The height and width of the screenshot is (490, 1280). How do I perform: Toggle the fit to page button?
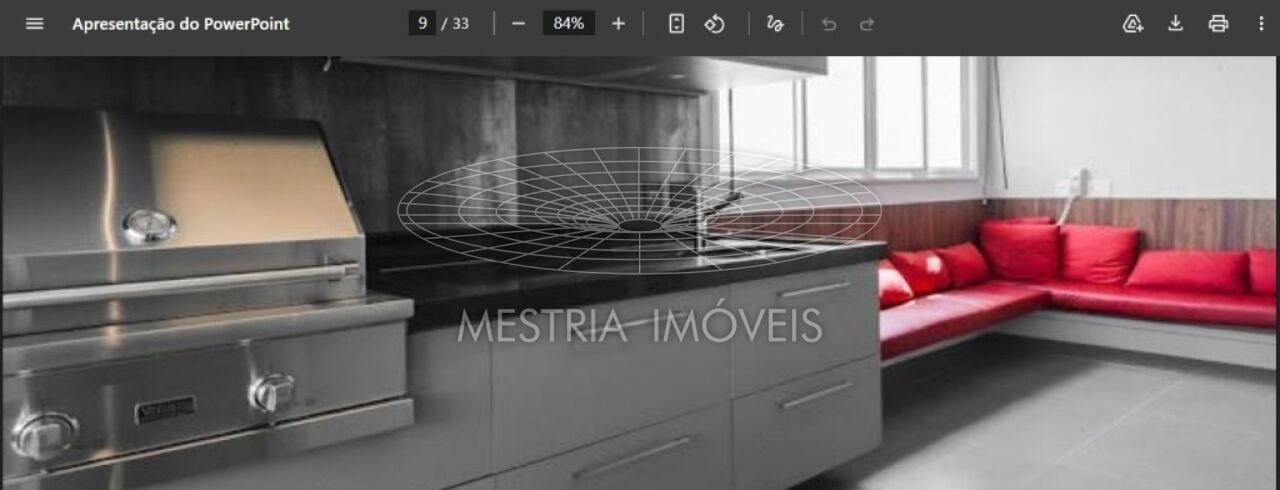(676, 23)
